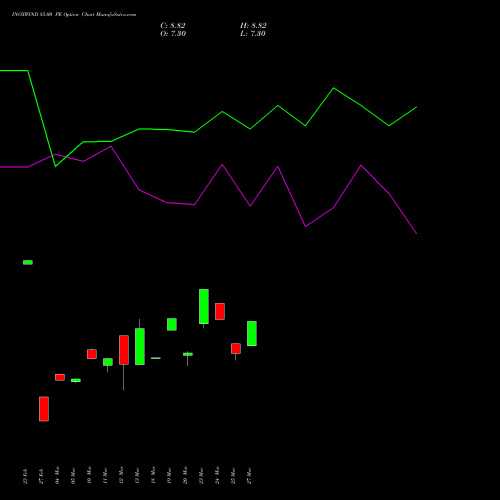Click the 20 Mar date axis label
This screenshot has width=500, height=500.
185,475
